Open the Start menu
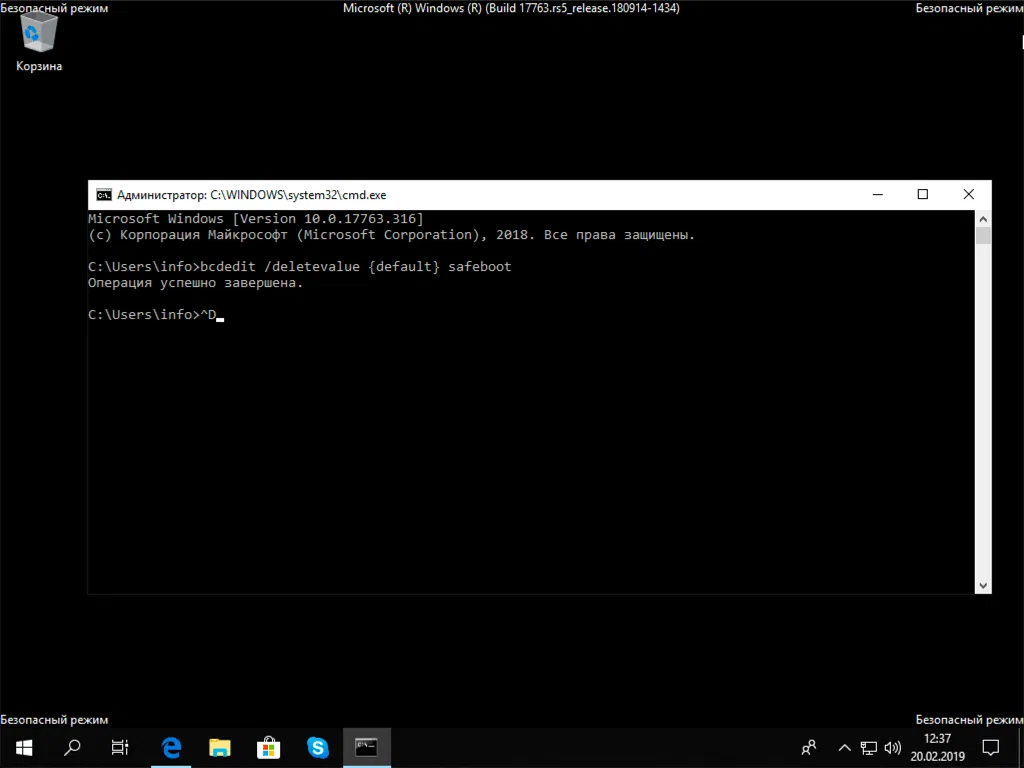1024x768 pixels. [x=22, y=747]
